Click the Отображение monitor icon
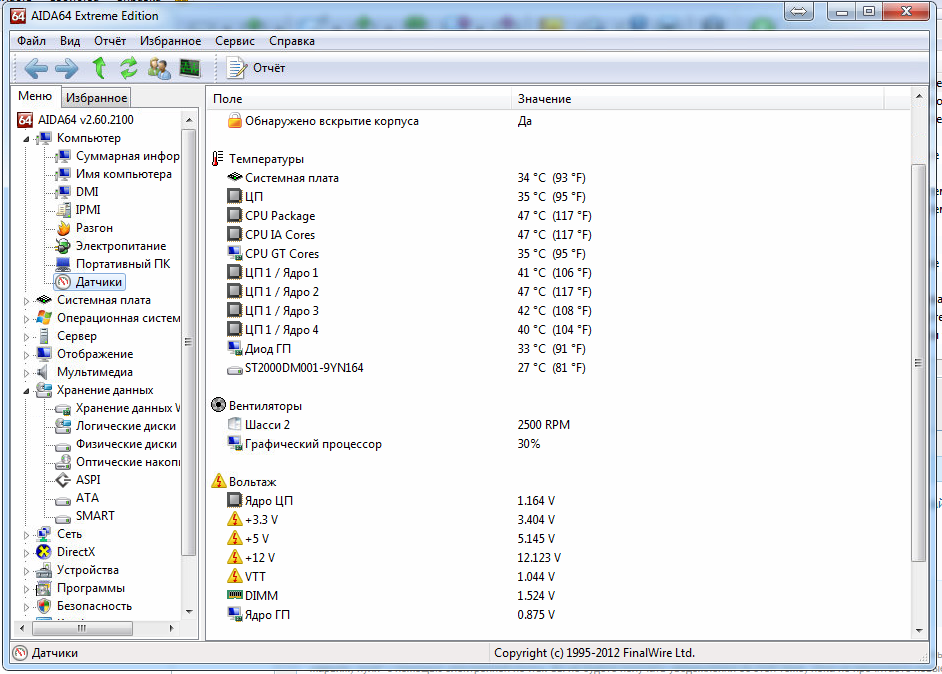The width and height of the screenshot is (942, 674). coord(44,354)
